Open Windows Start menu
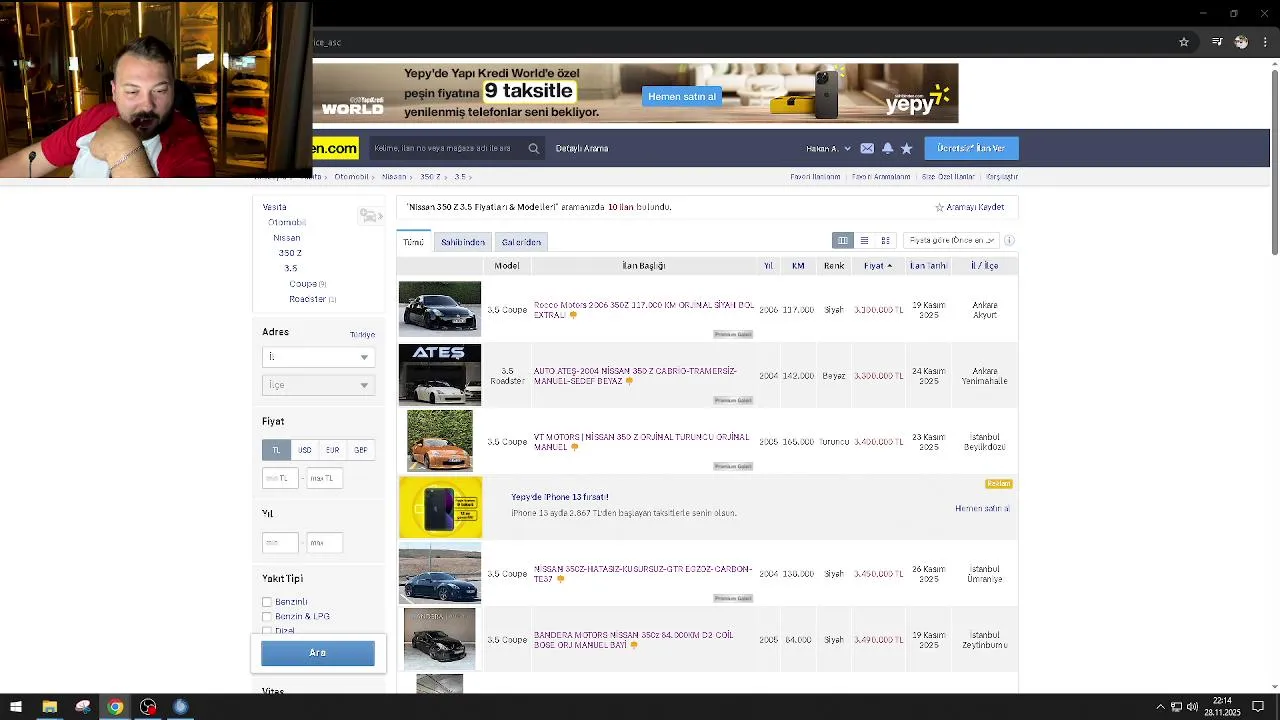The image size is (1280, 720). pyautogui.click(x=16, y=707)
